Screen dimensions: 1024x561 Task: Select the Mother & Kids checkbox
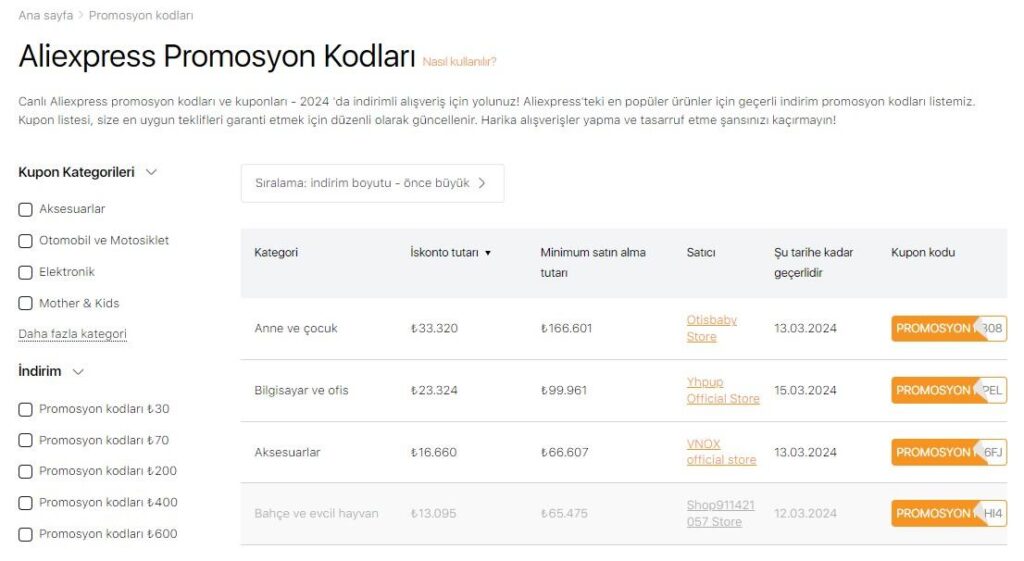tap(25, 303)
